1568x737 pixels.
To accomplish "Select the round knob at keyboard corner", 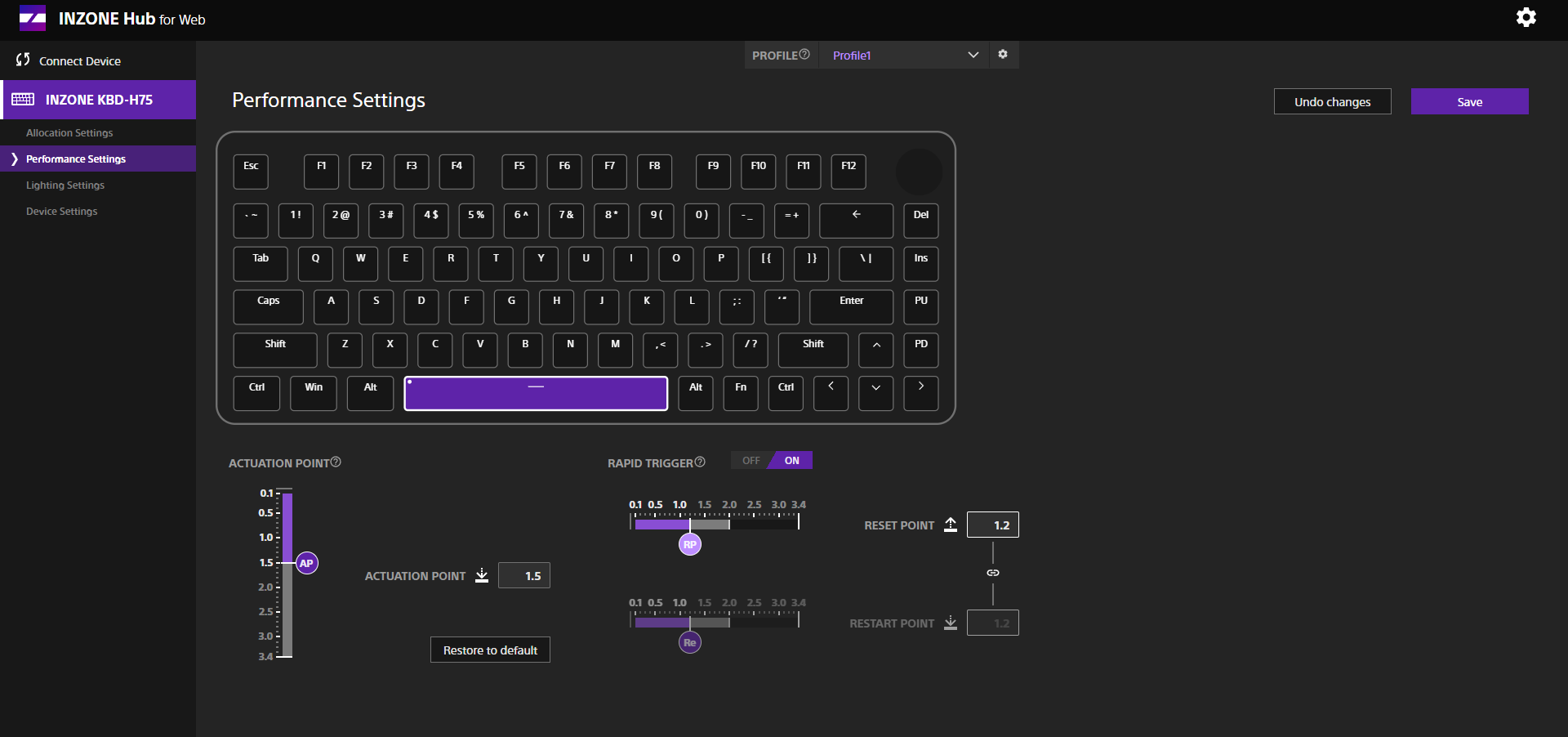I will 920,172.
